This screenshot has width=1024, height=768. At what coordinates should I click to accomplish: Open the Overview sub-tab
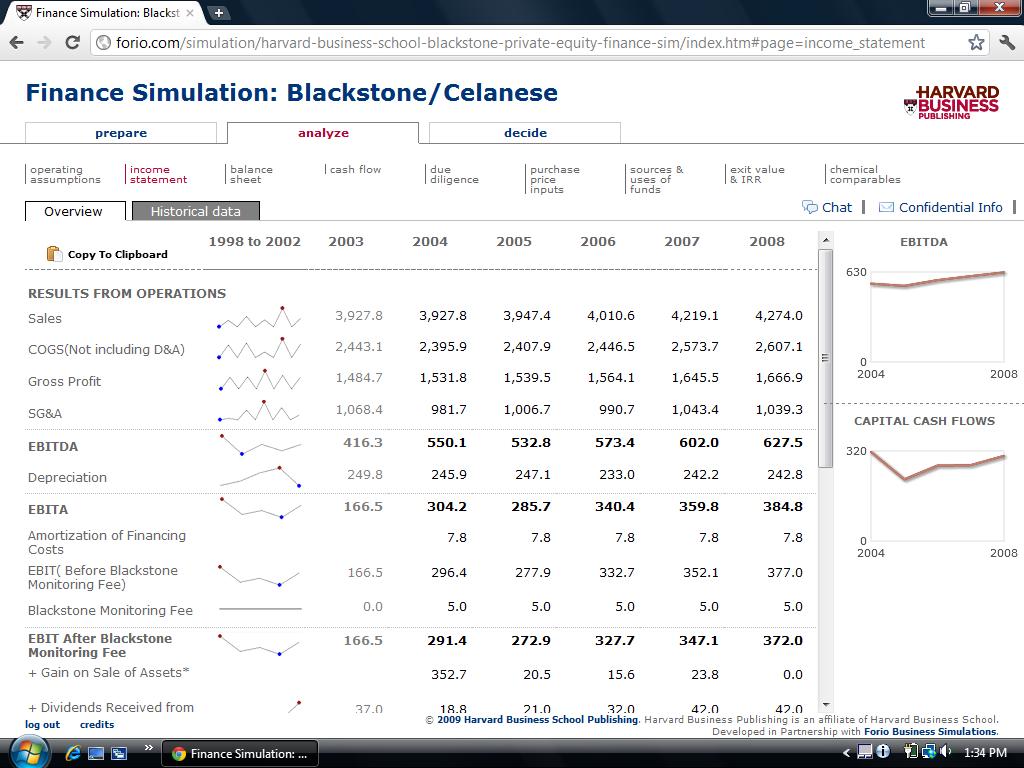[x=75, y=211]
